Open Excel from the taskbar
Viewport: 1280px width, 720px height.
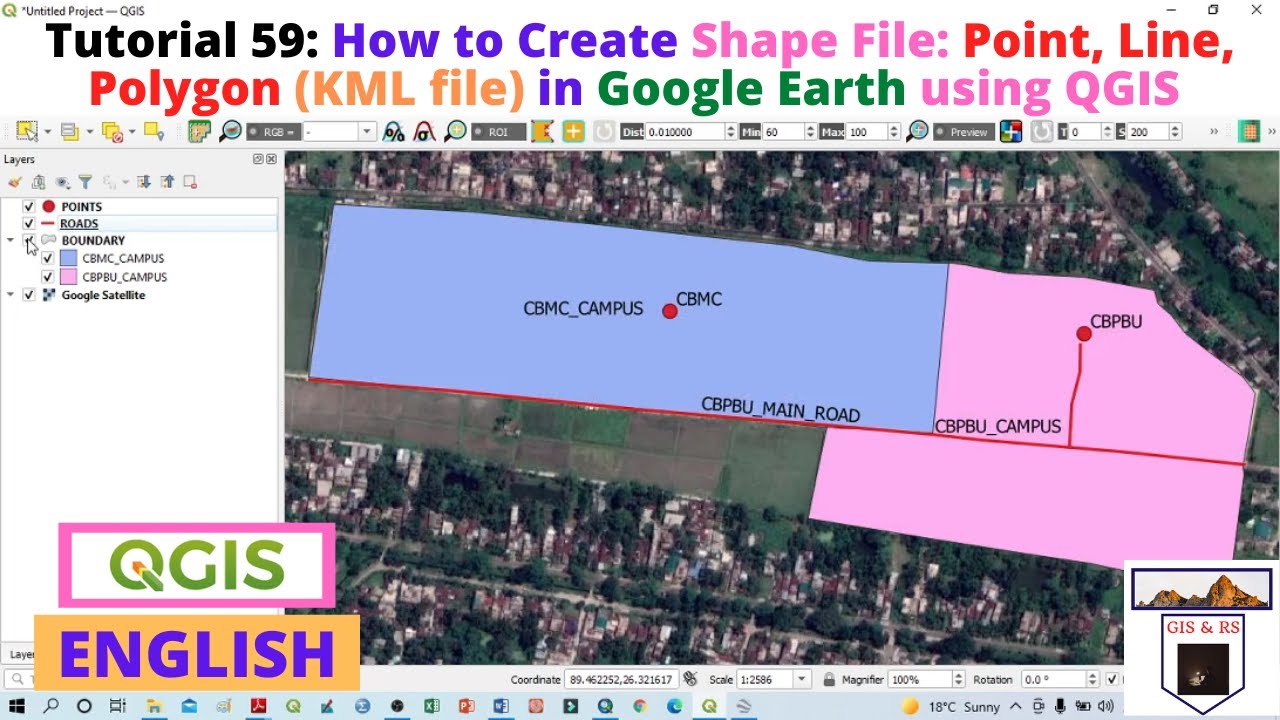(x=431, y=706)
